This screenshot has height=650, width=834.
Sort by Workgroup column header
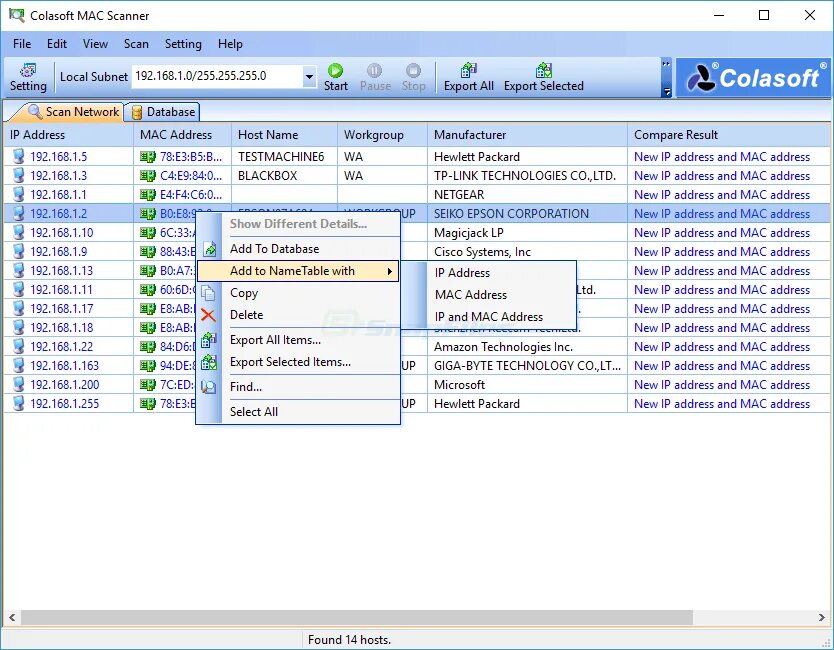click(x=382, y=135)
